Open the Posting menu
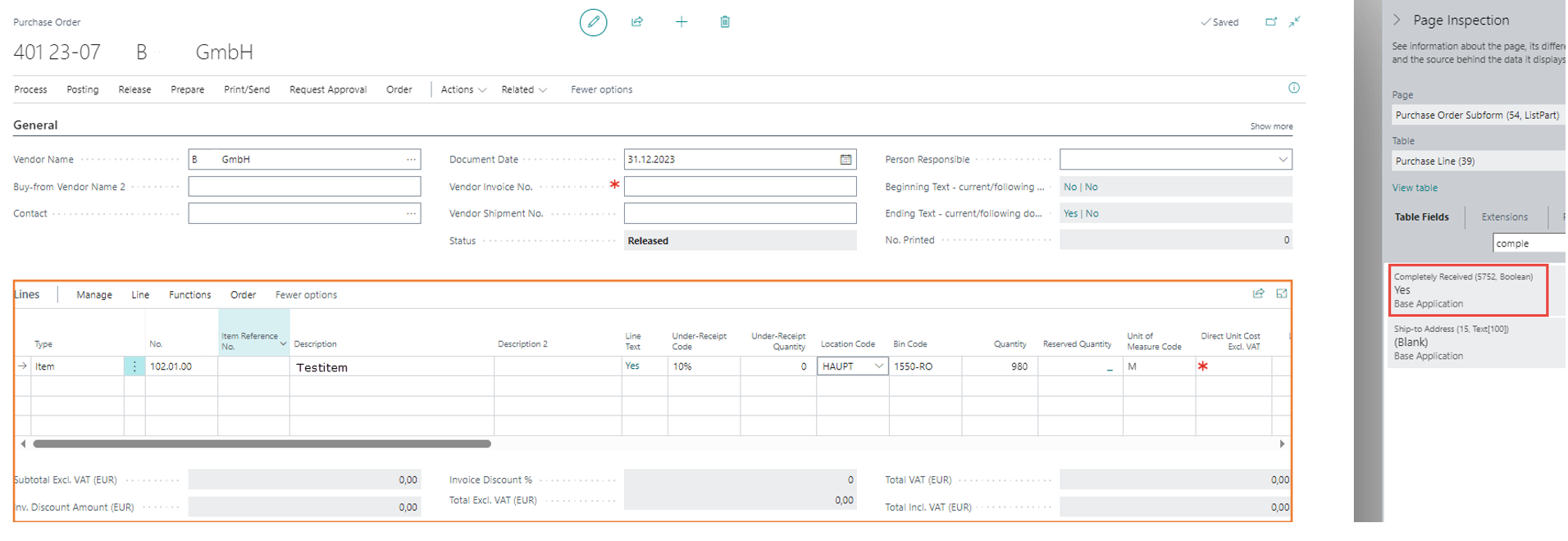The height and width of the screenshot is (541, 1568). (x=83, y=90)
